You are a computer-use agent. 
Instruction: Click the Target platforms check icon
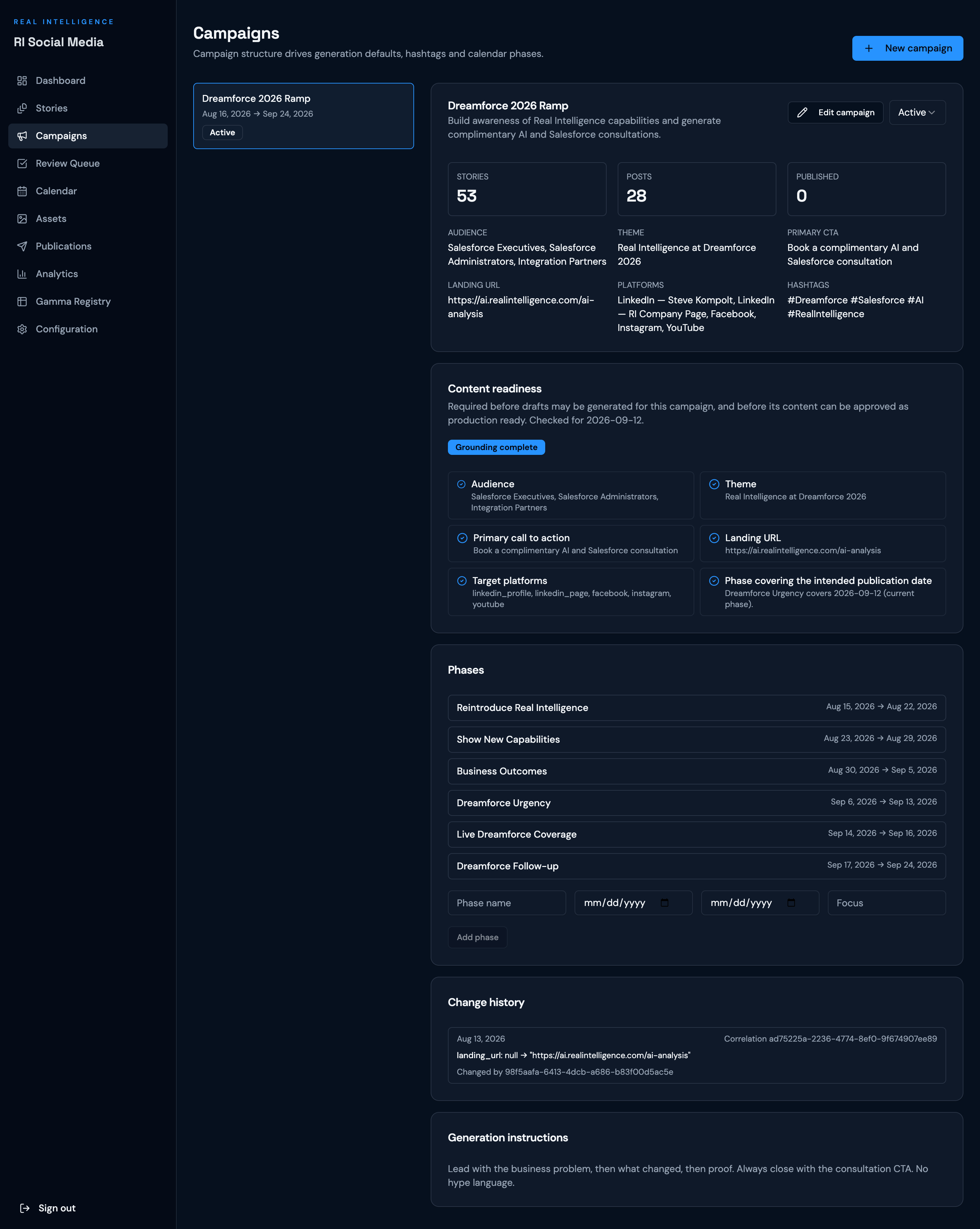[462, 581]
